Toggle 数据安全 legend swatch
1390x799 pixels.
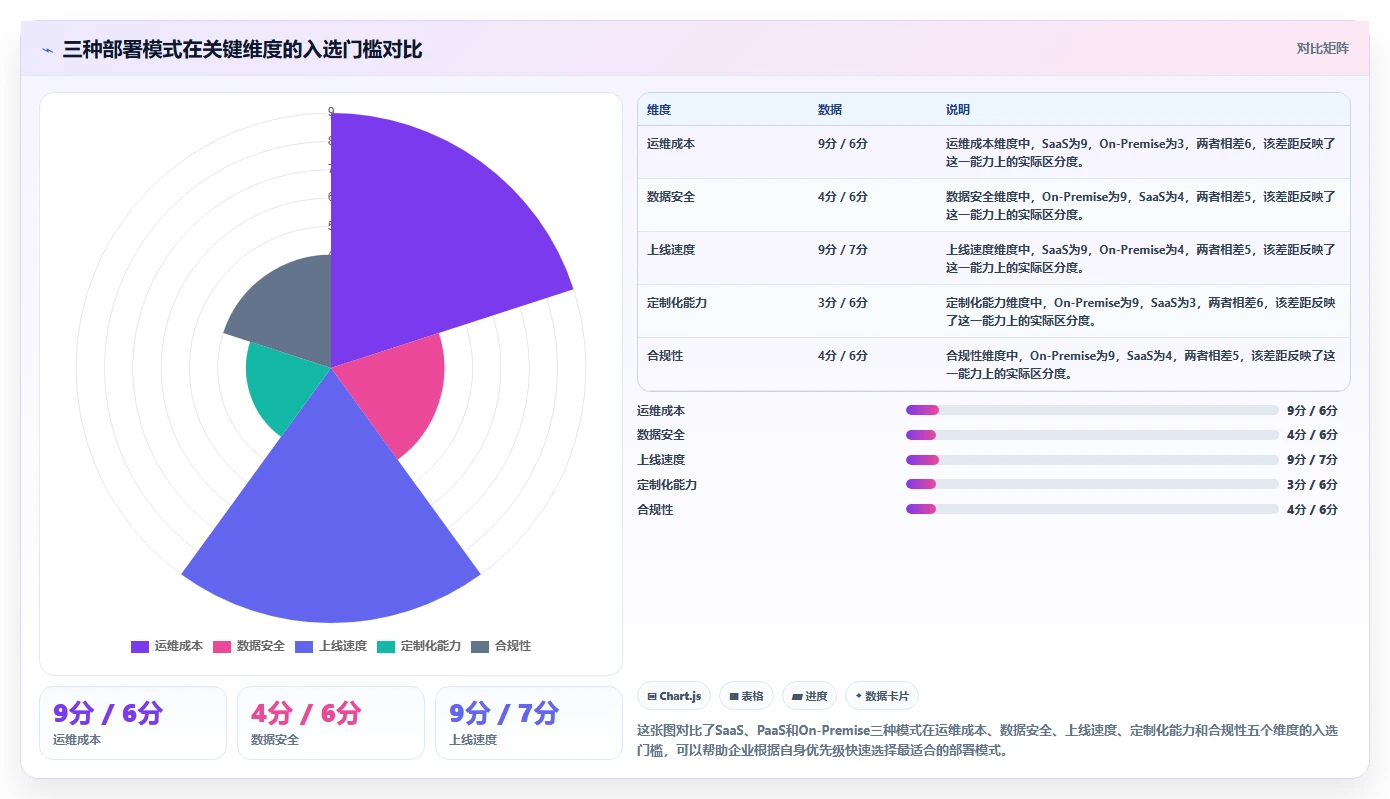(222, 646)
